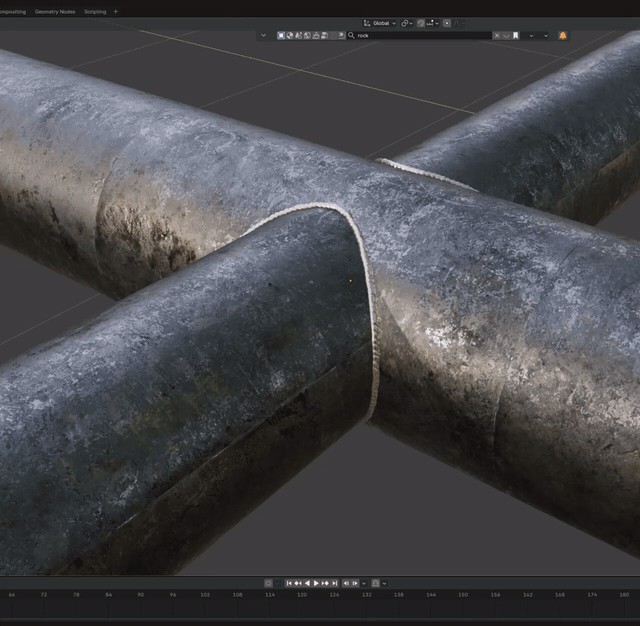Expand the chevron left of the filter icons
The height and width of the screenshot is (626, 640).
264,36
